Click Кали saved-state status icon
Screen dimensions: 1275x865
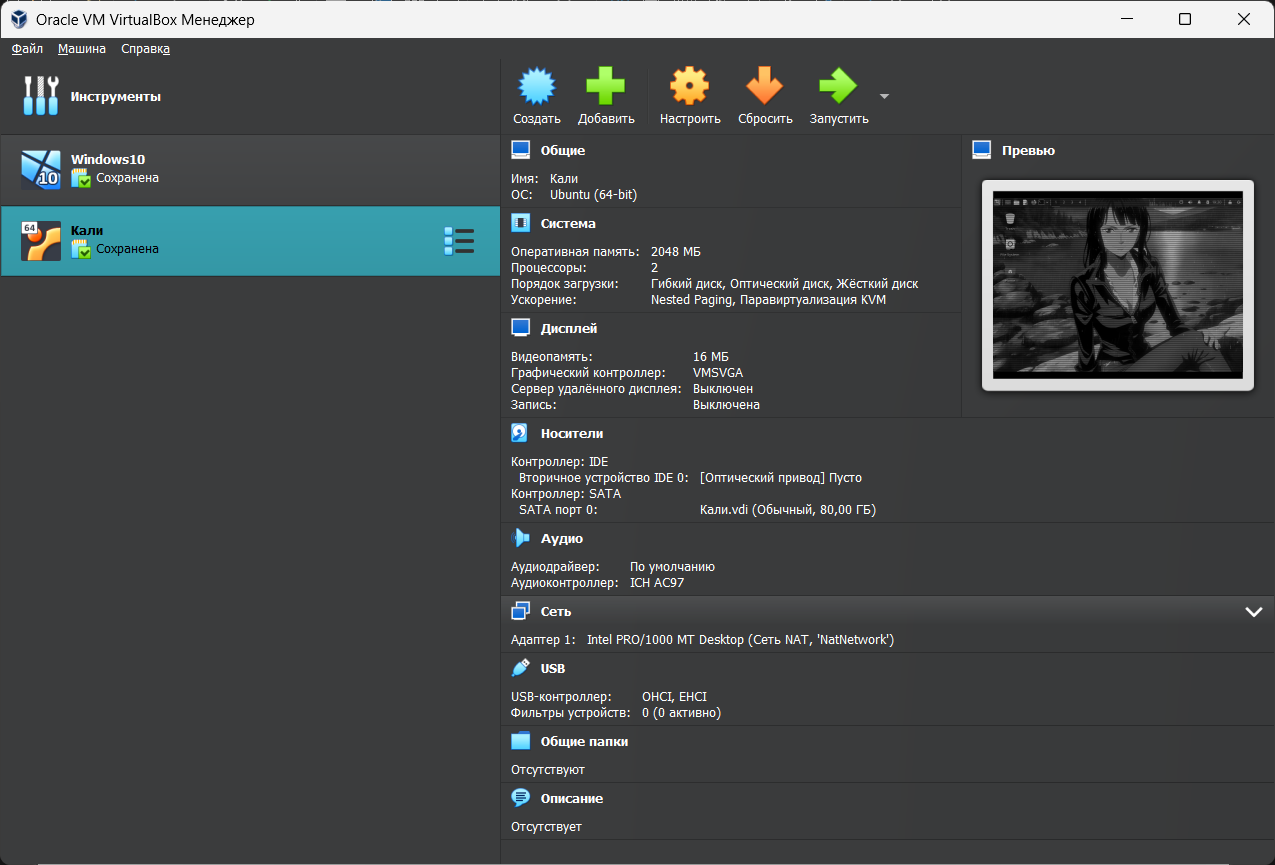point(81,249)
